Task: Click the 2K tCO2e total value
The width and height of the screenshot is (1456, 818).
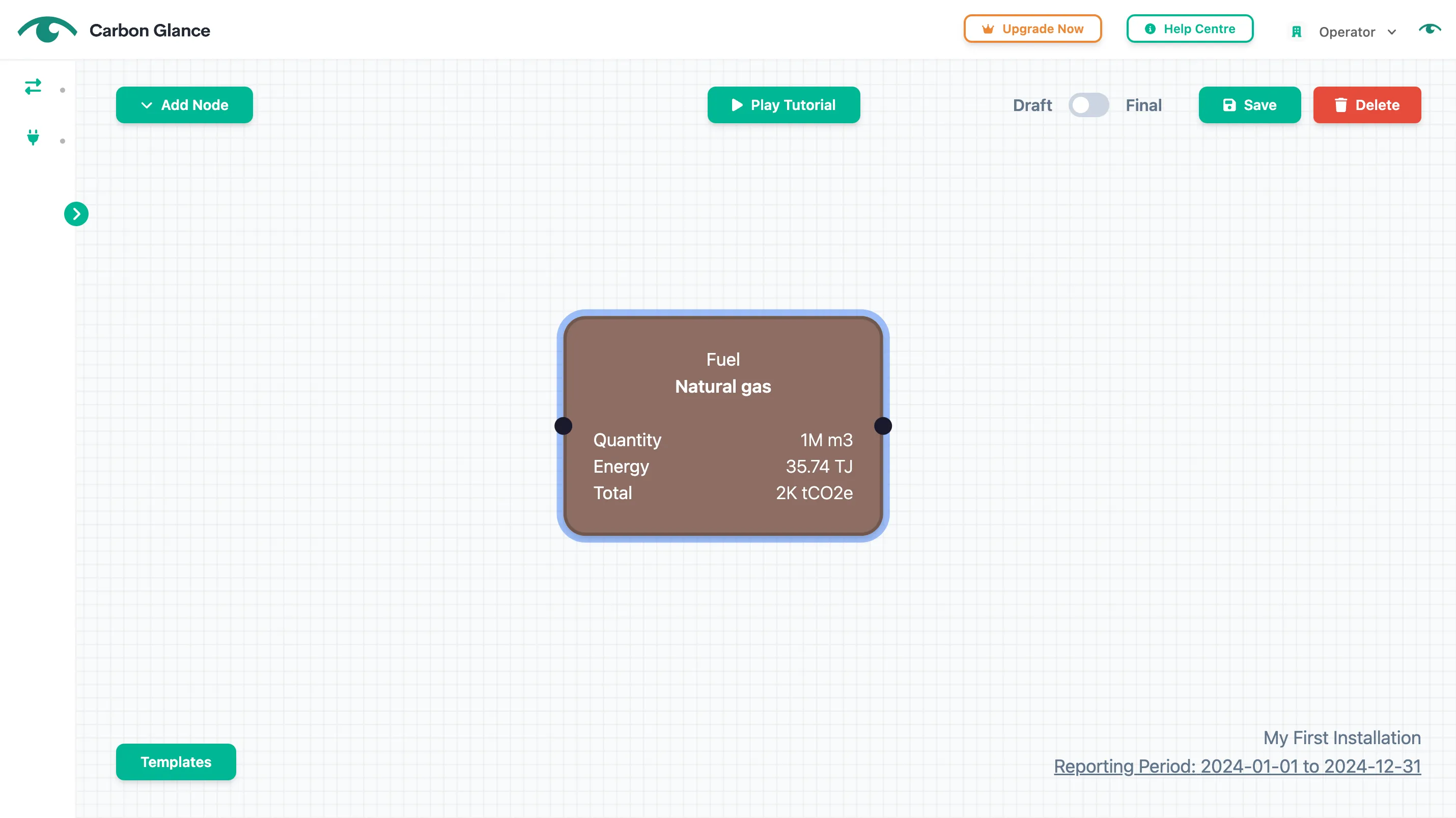Action: [x=814, y=493]
